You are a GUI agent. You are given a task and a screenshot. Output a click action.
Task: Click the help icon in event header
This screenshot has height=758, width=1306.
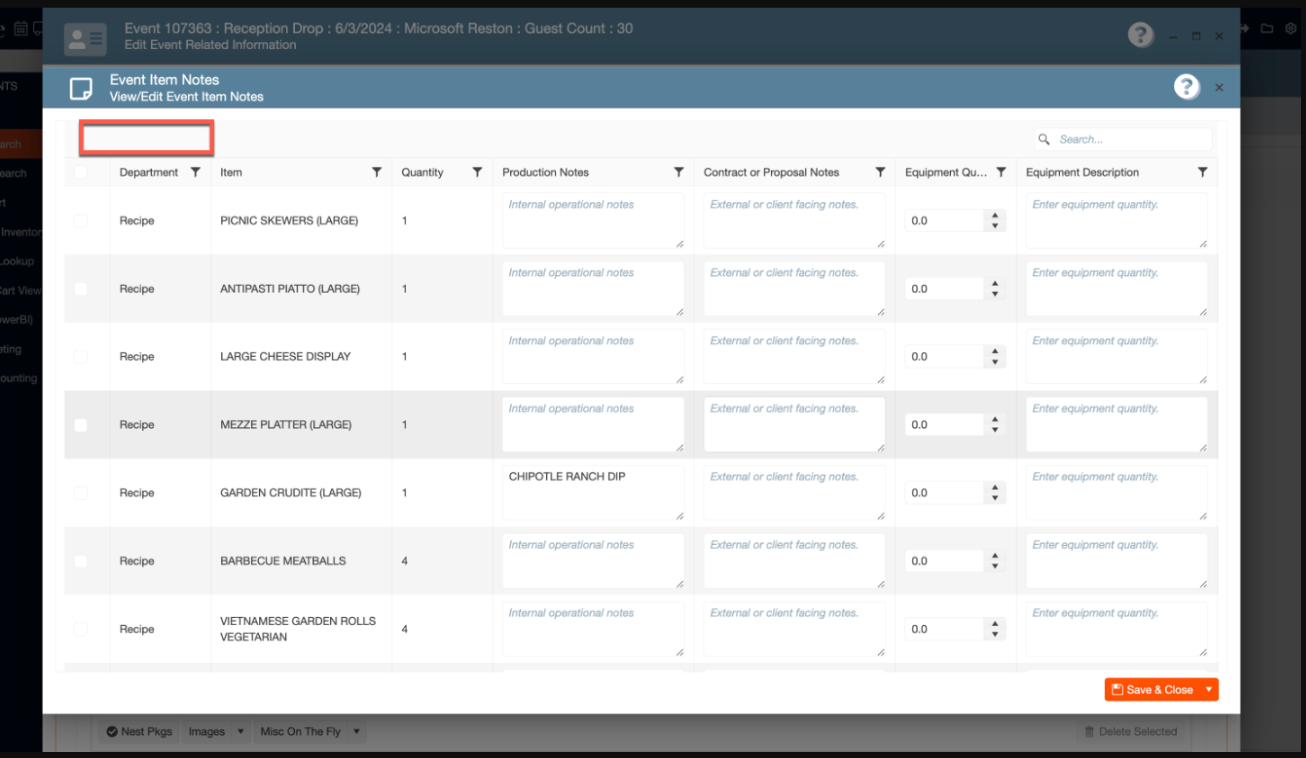pos(1140,35)
